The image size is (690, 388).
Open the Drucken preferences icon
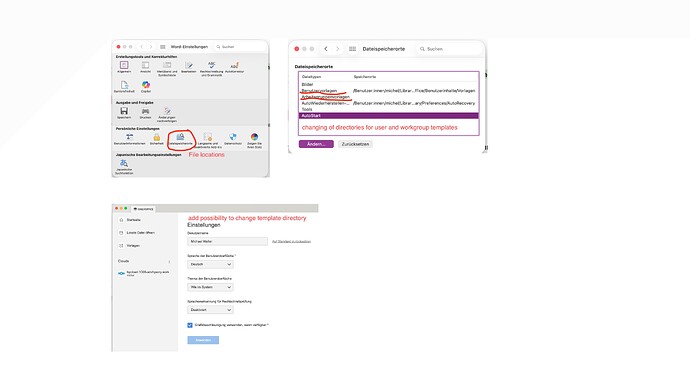click(145, 113)
